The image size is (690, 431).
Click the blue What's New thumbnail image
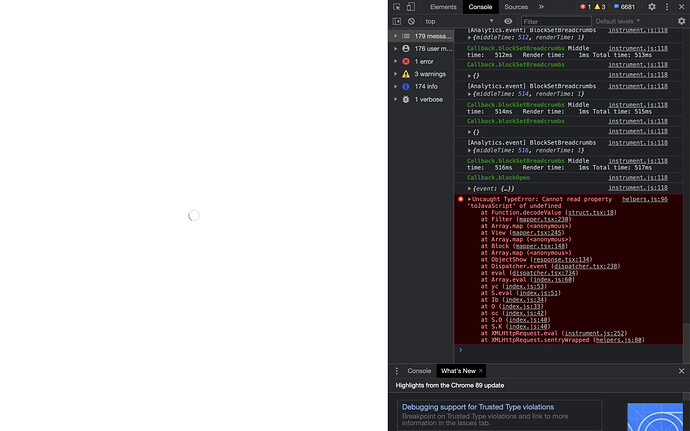point(655,417)
